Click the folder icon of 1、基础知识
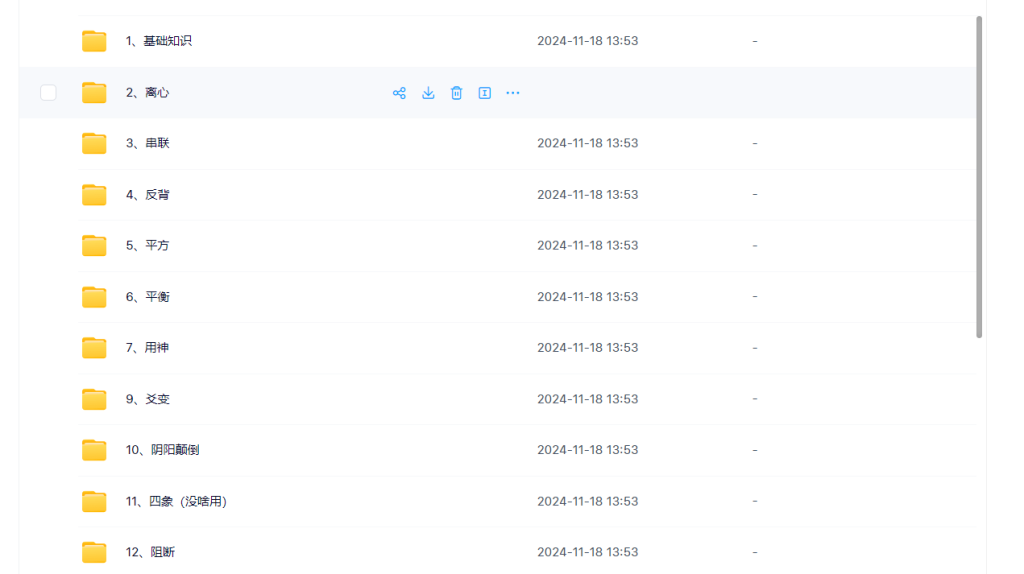This screenshot has height=574, width=1024. (x=94, y=41)
